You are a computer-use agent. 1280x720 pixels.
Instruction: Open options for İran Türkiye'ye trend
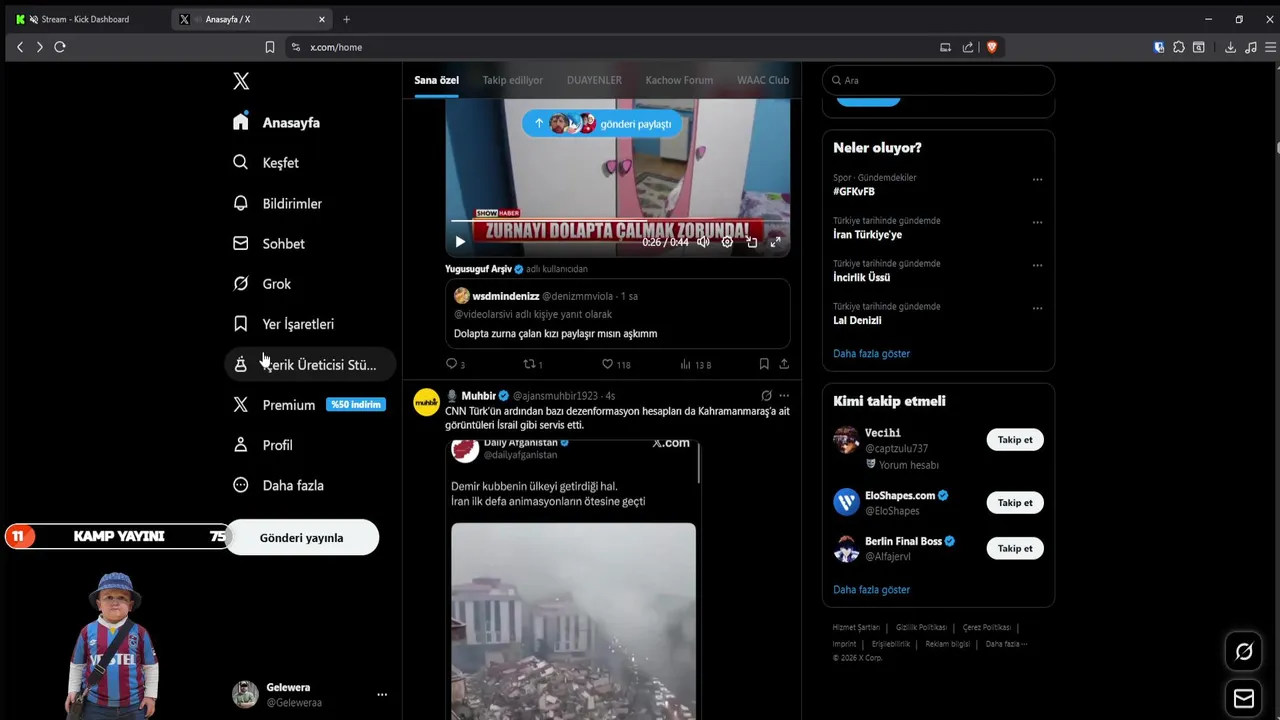1037,223
